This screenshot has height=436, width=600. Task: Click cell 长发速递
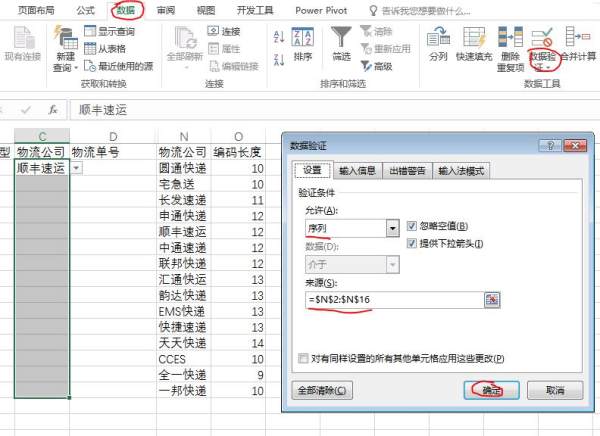(184, 200)
